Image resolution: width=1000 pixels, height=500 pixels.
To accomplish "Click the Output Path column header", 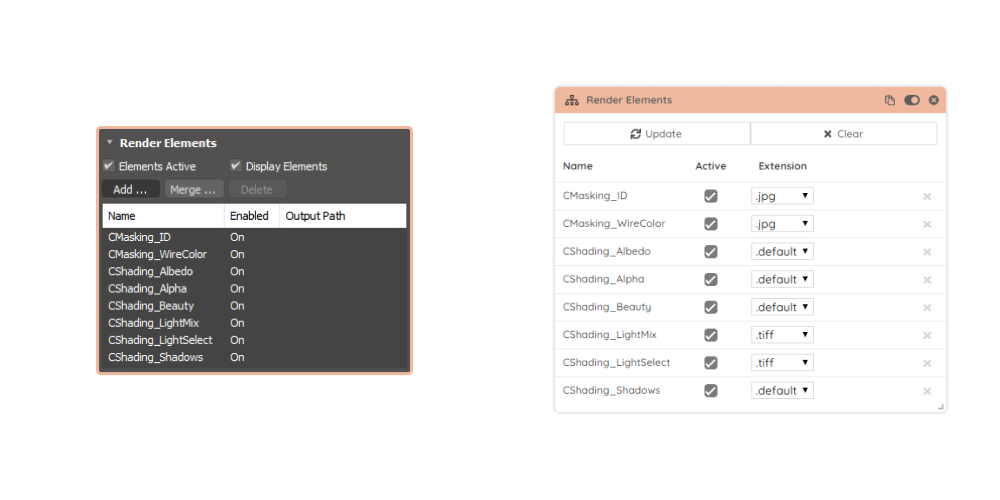I will coord(343,216).
